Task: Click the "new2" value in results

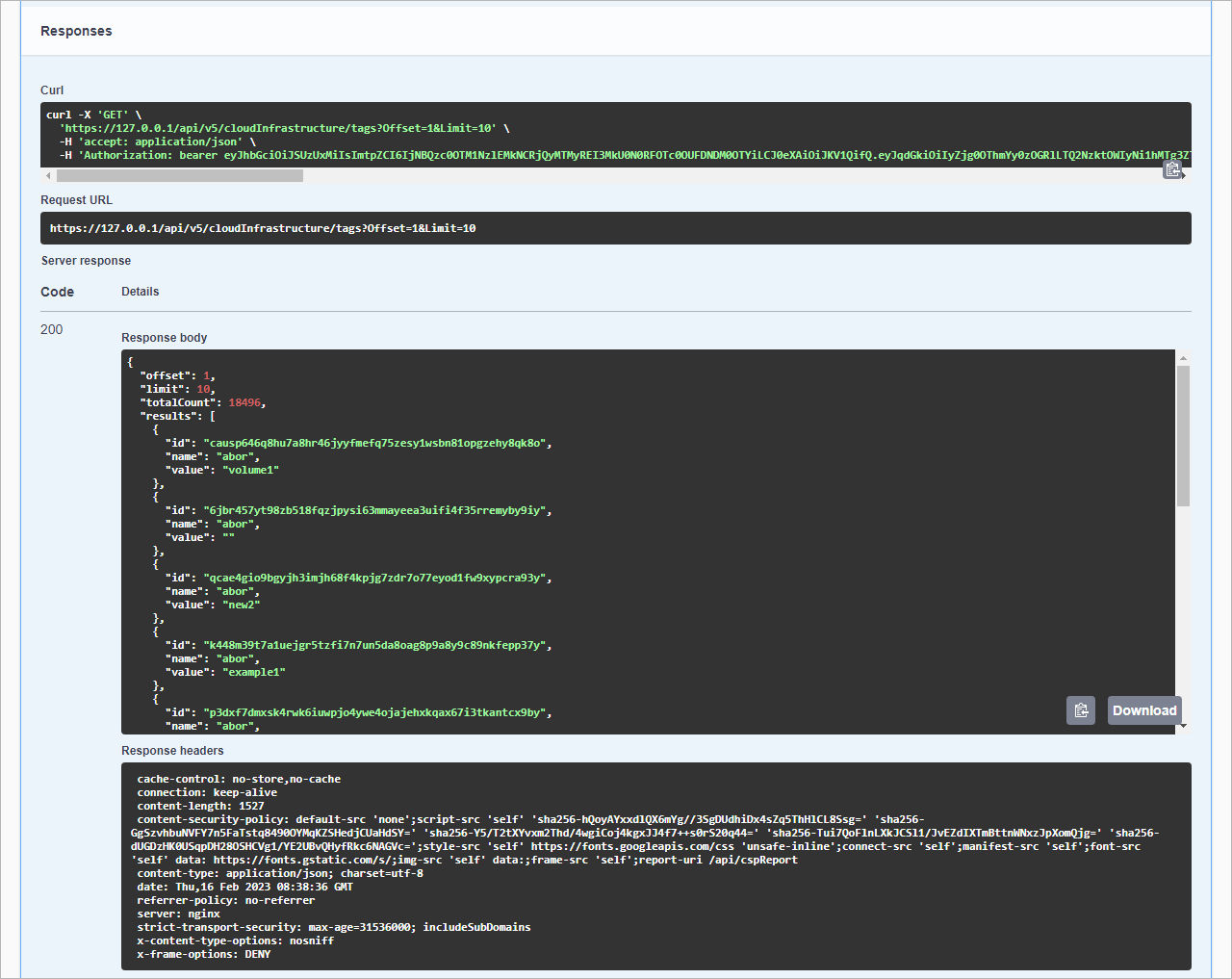Action: (x=242, y=605)
